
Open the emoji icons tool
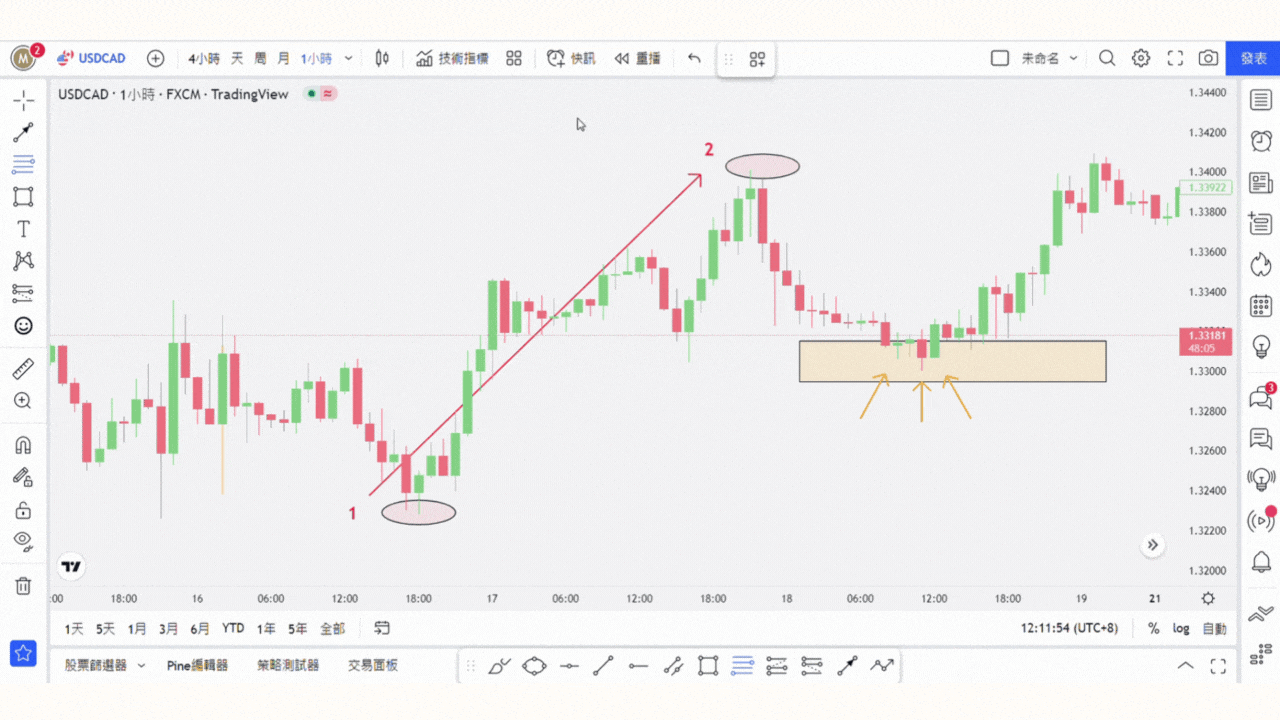[x=23, y=326]
